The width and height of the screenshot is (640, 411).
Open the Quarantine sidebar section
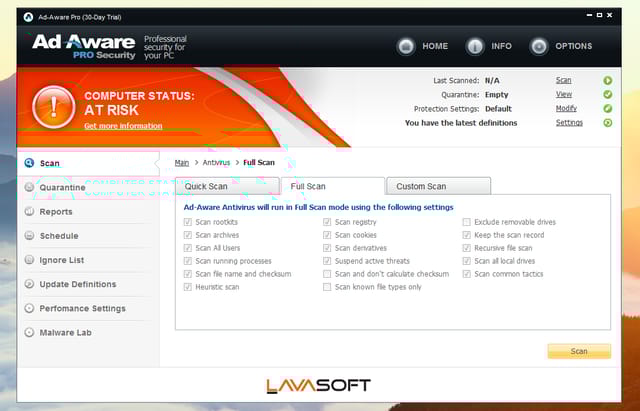point(88,187)
